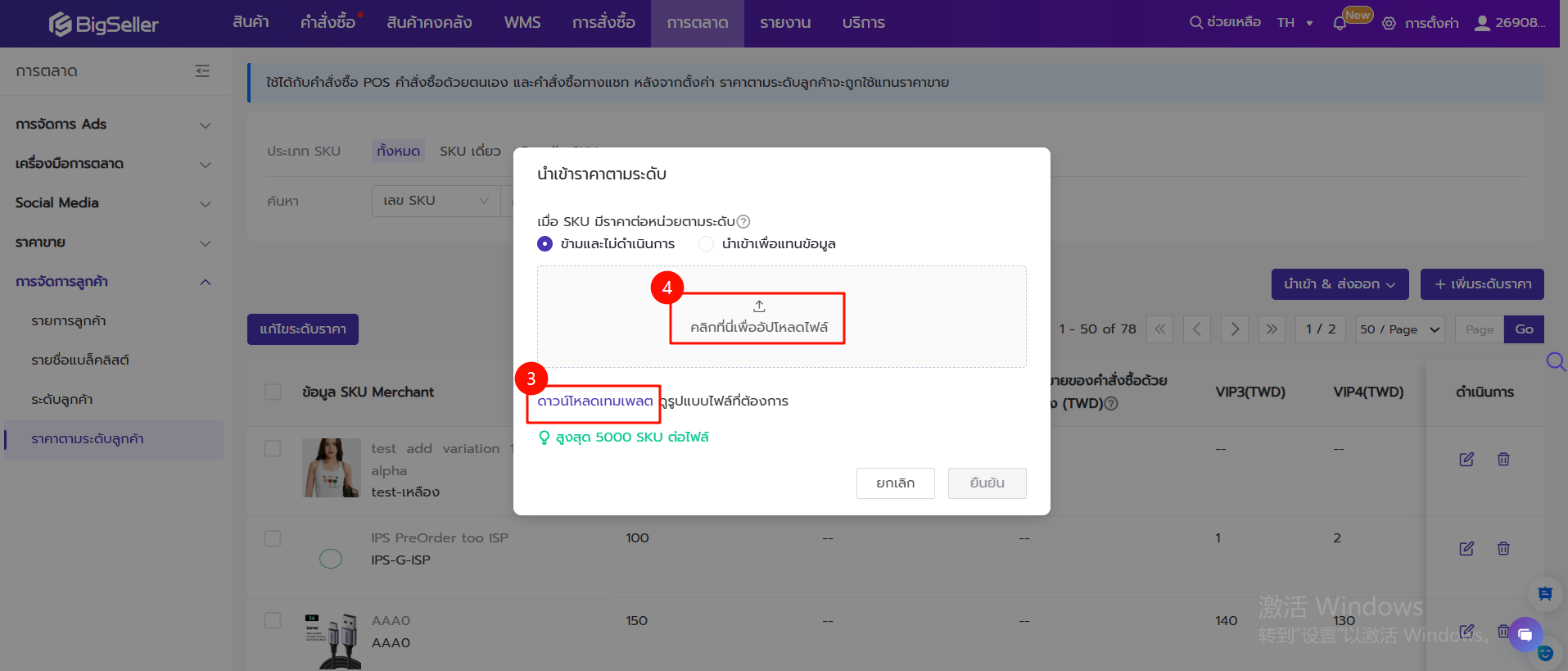
Task: Check the test add variation row checkbox
Action: (x=273, y=449)
